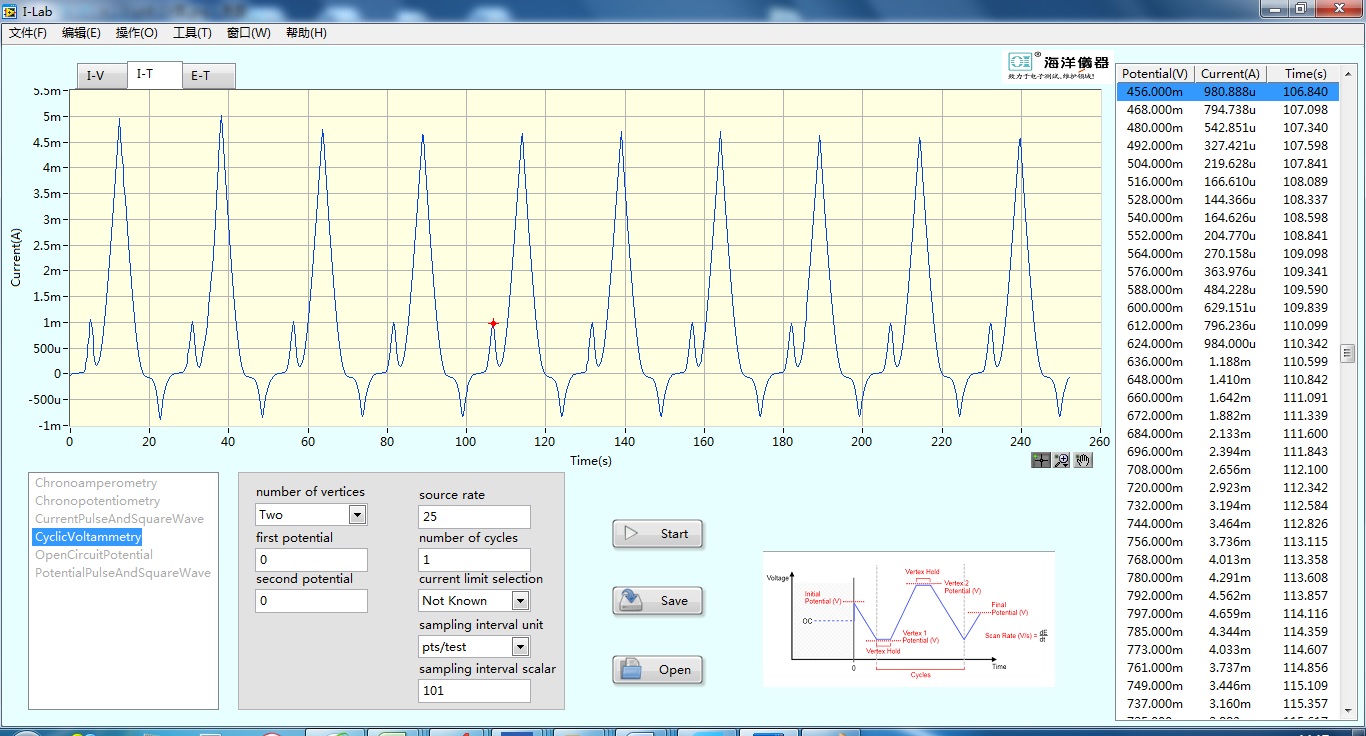This screenshot has height=736, width=1366.
Task: Select the crosshair cursor tool below the graph
Action: [1041, 460]
